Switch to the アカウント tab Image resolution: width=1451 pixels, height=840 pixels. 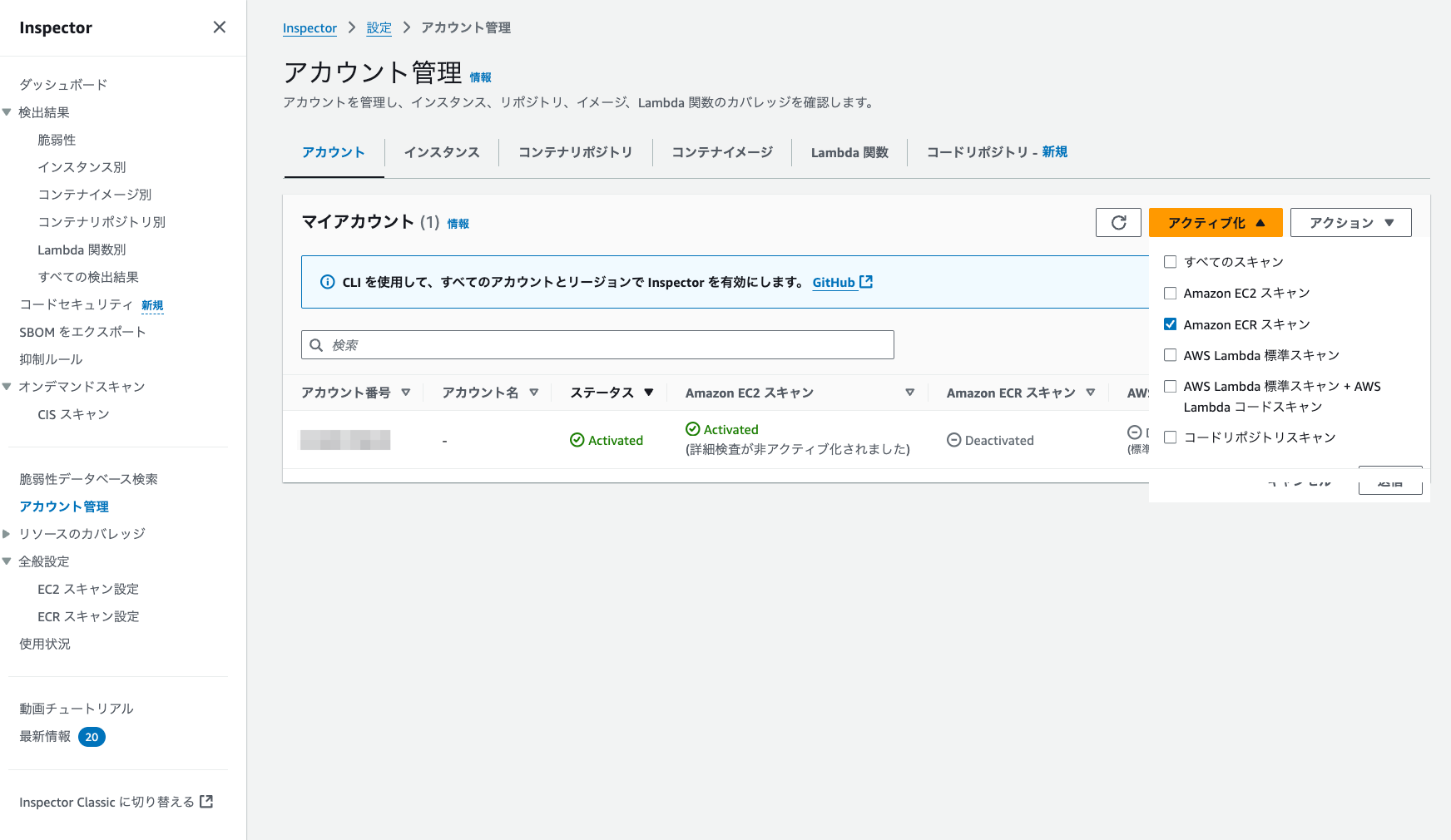[334, 152]
